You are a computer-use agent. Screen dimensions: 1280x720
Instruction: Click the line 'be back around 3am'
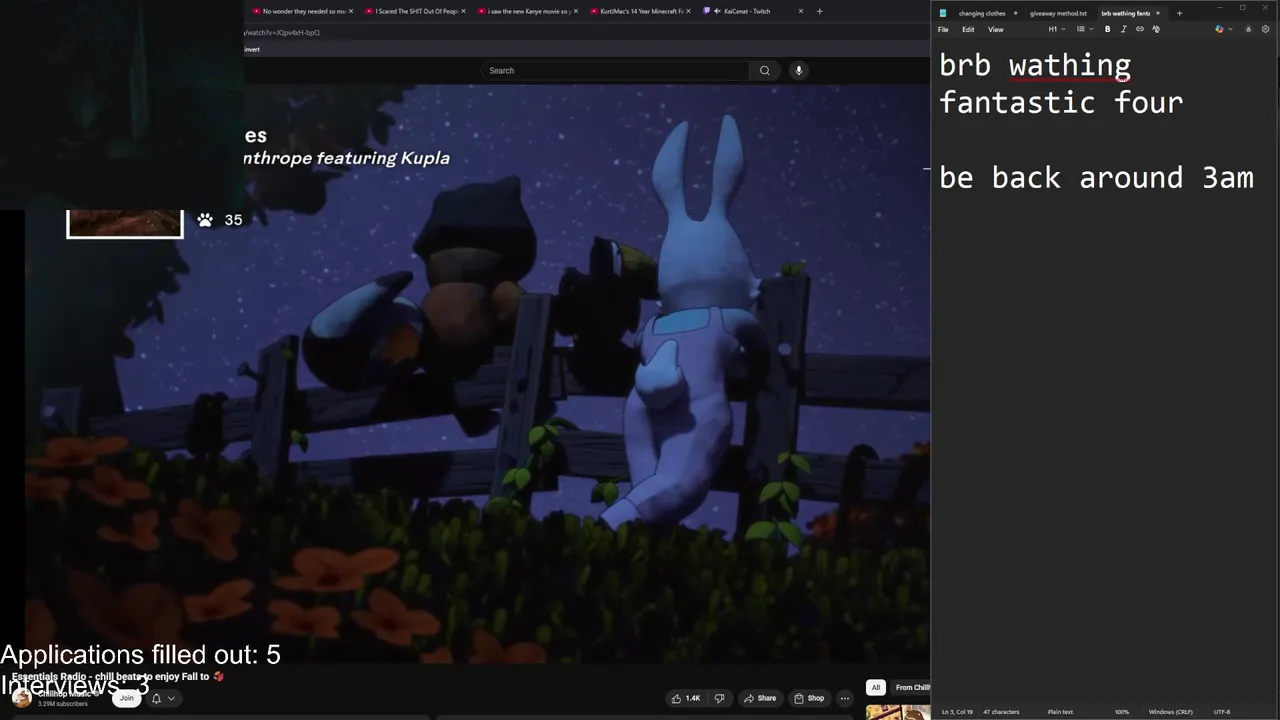point(1096,178)
